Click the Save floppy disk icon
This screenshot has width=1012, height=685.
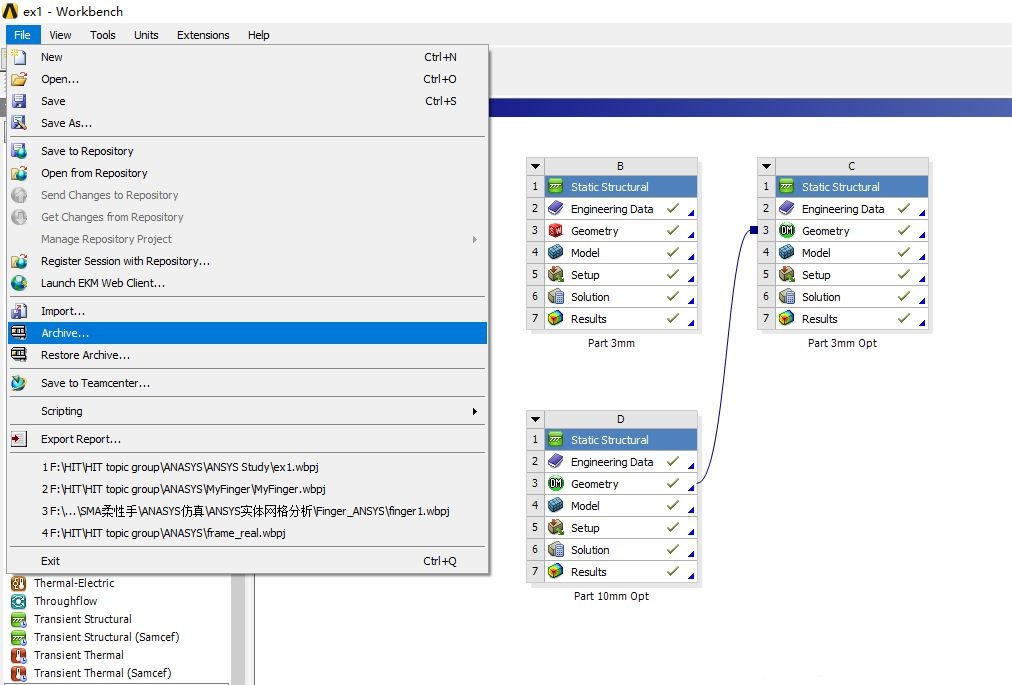pos(19,101)
